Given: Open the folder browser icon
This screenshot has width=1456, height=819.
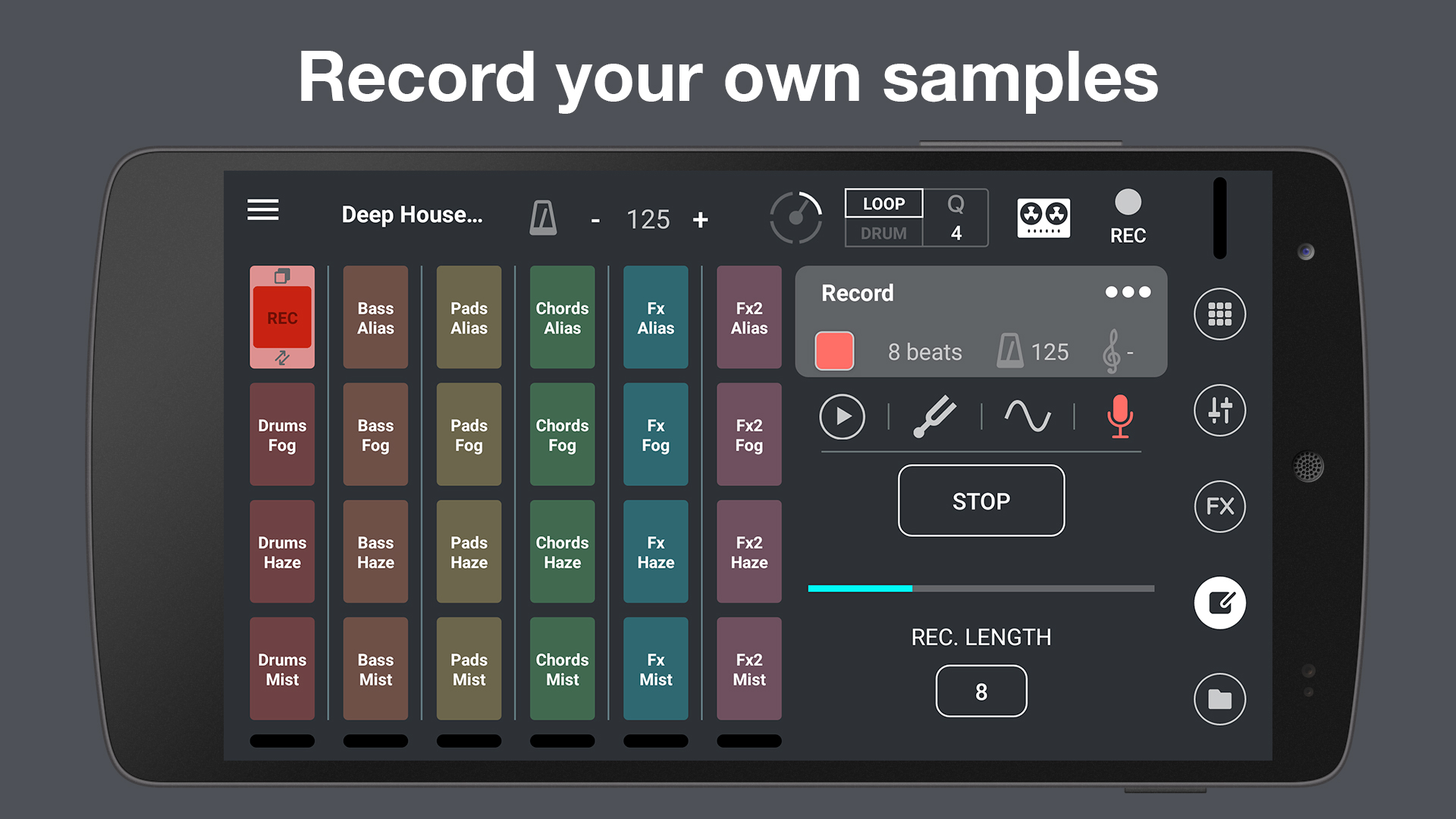Looking at the screenshot, I should tap(1219, 698).
